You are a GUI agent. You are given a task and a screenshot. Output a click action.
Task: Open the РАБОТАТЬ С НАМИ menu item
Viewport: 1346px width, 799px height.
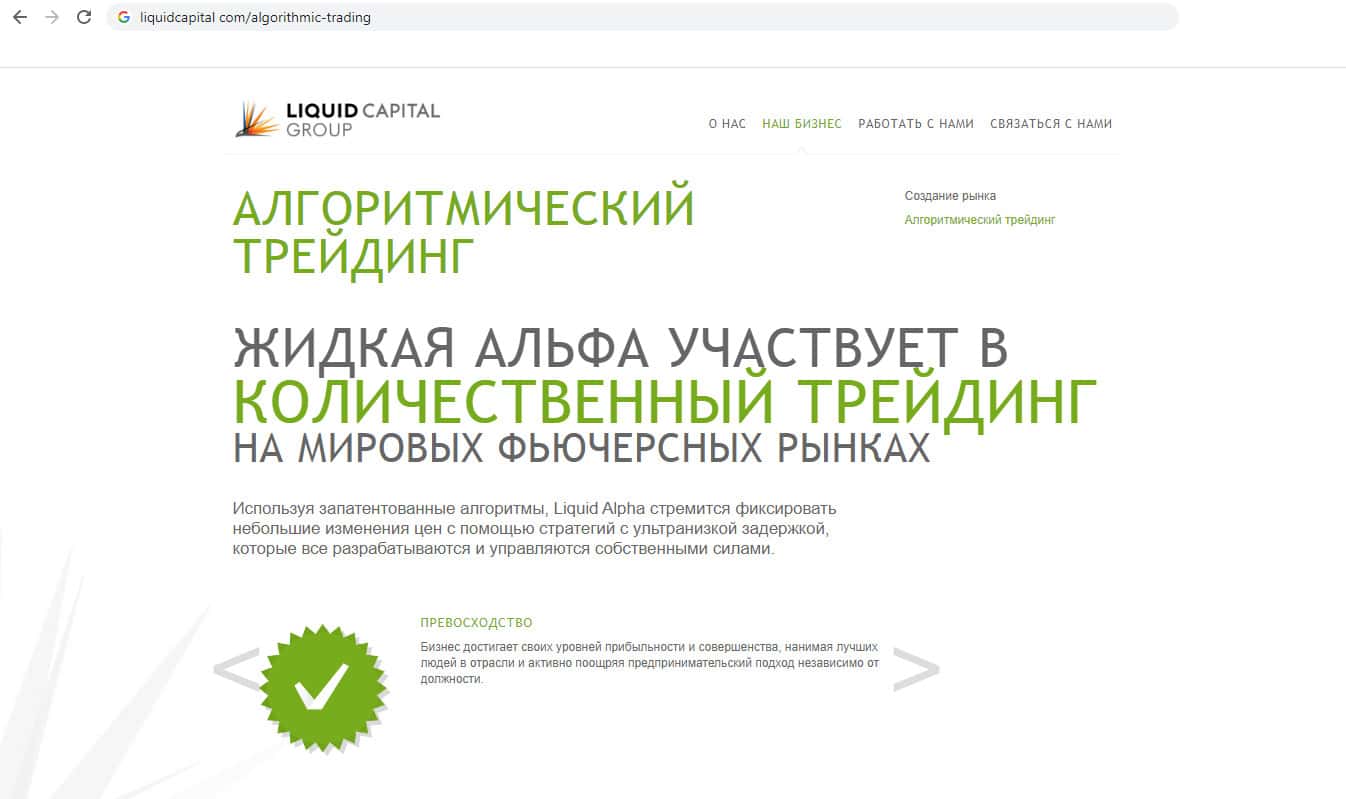[916, 124]
